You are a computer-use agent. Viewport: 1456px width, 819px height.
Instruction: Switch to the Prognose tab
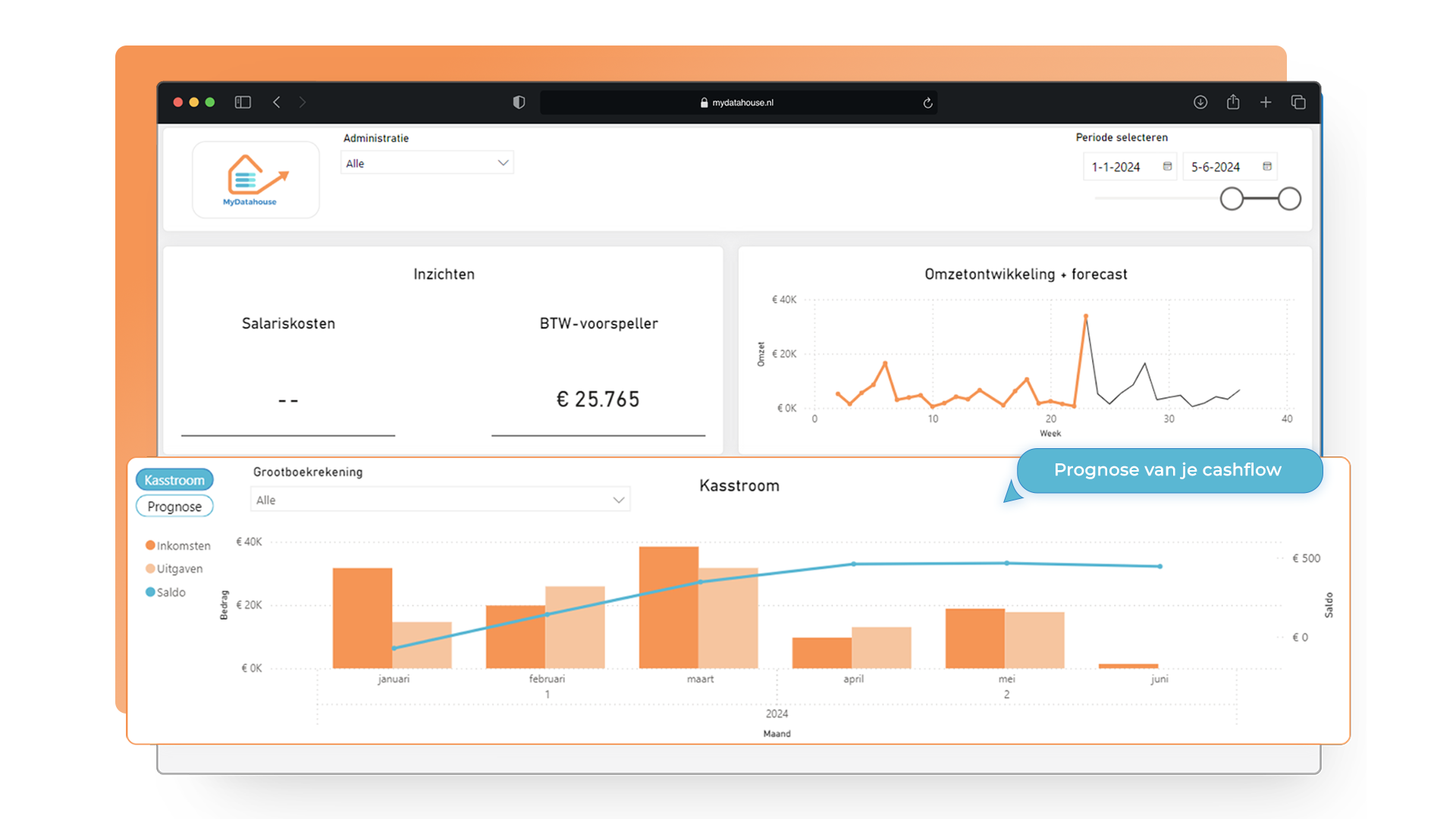click(174, 507)
